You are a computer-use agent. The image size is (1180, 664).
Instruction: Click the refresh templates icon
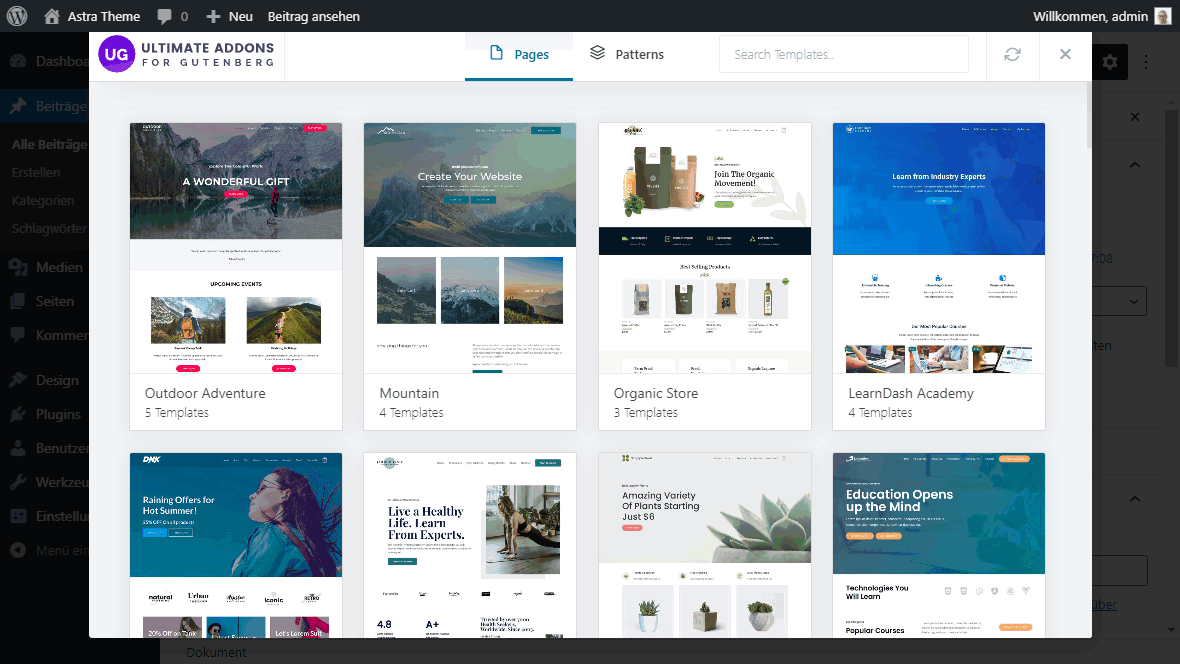[1012, 55]
